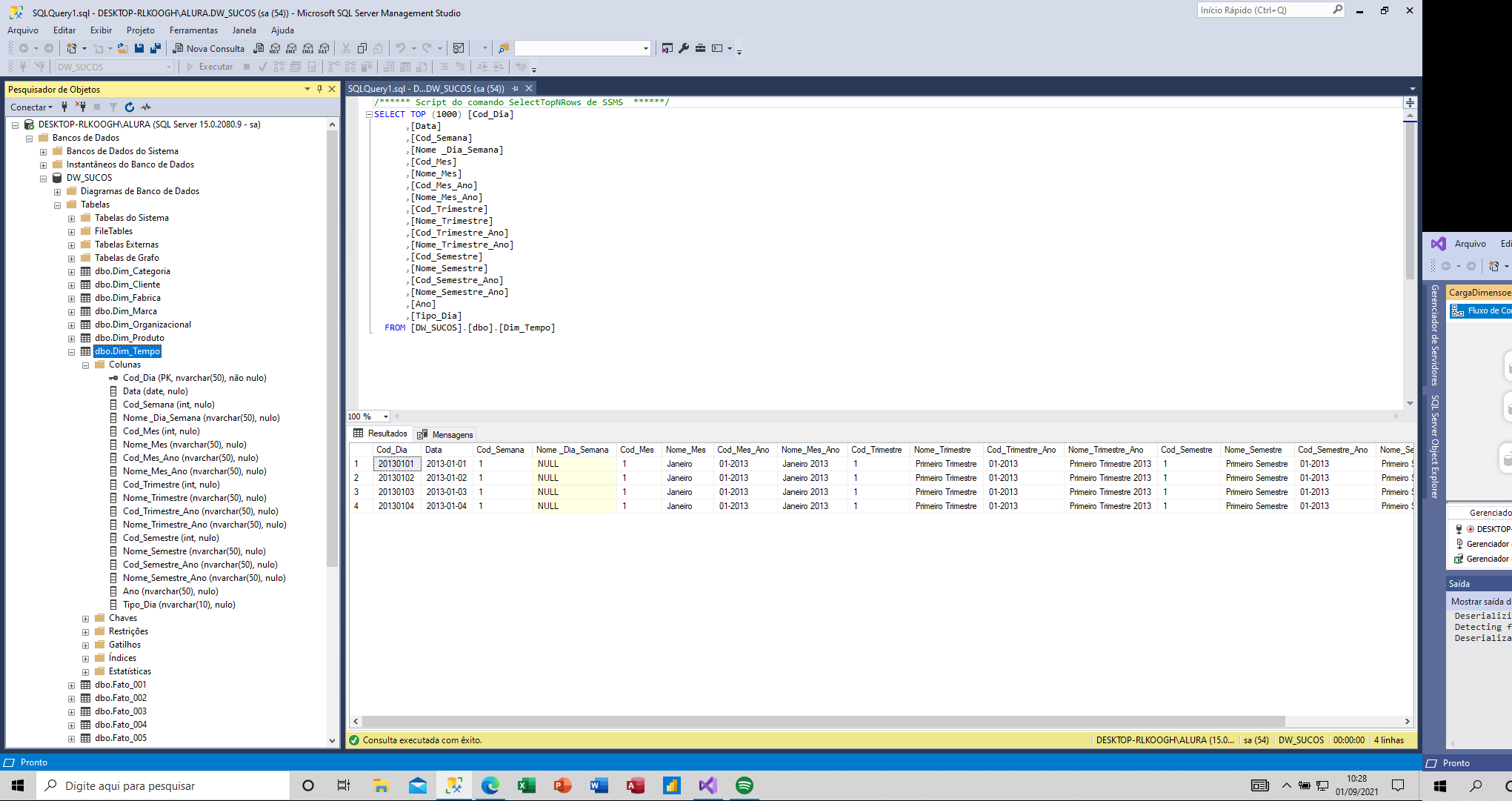Click the Nome_Mes column header in results
Image resolution: width=1512 pixels, height=801 pixels.
686,450
